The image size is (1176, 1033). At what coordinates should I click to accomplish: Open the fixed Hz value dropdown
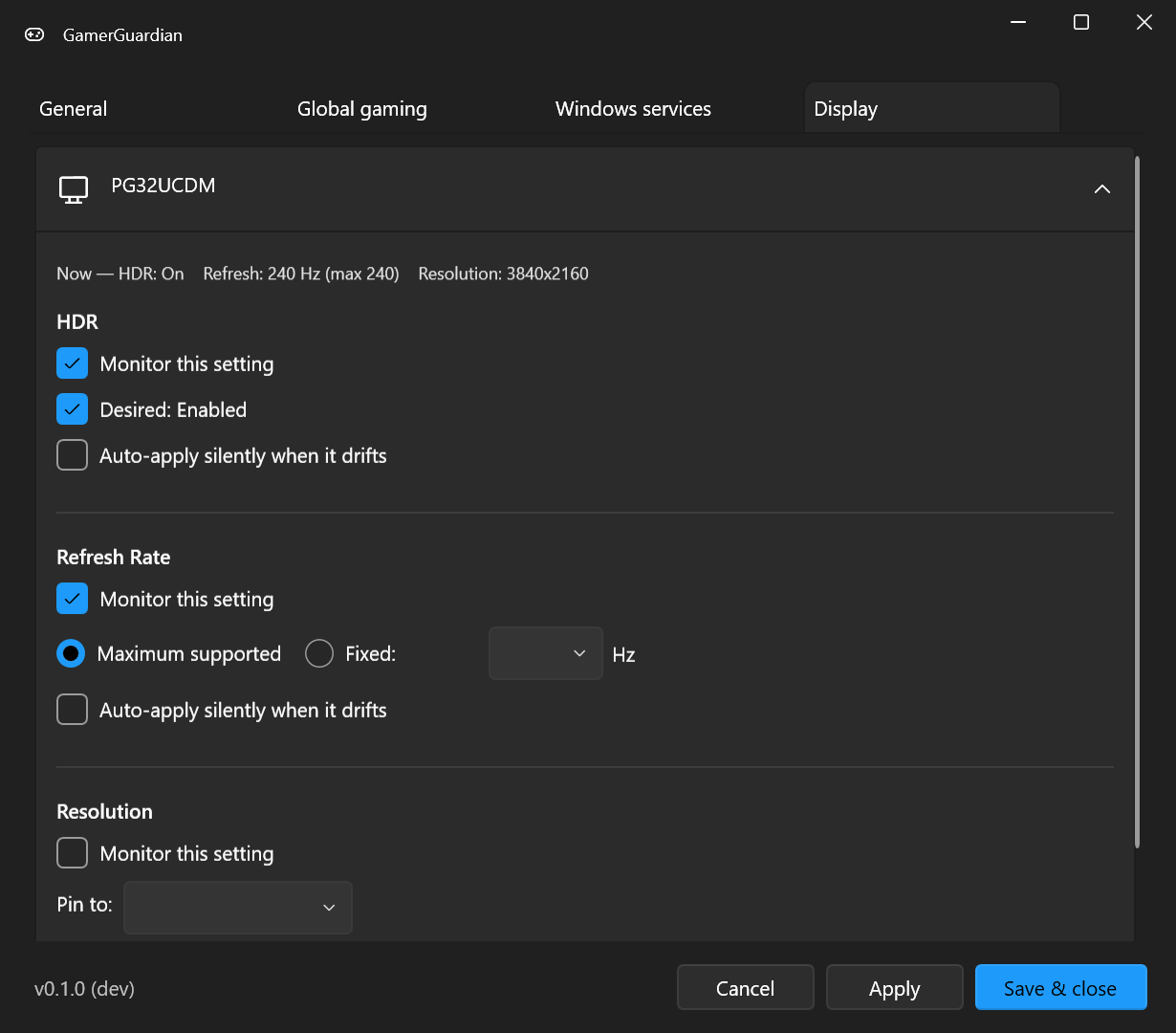point(546,653)
